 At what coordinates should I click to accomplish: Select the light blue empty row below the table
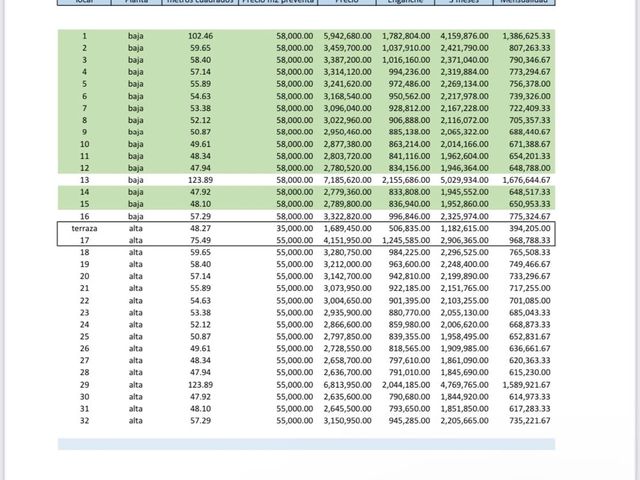306,444
